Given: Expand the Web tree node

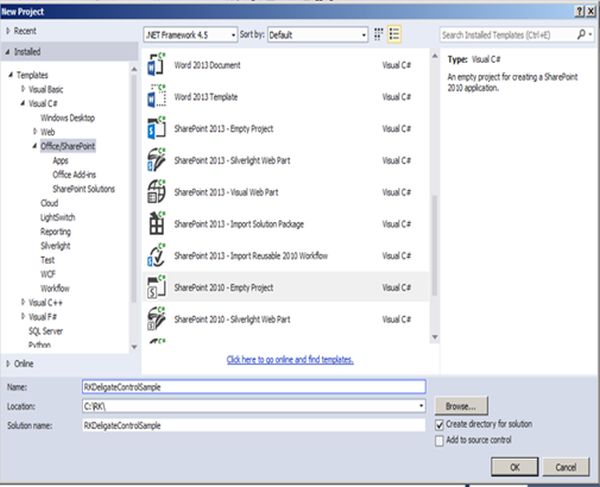Looking at the screenshot, I should [x=35, y=132].
